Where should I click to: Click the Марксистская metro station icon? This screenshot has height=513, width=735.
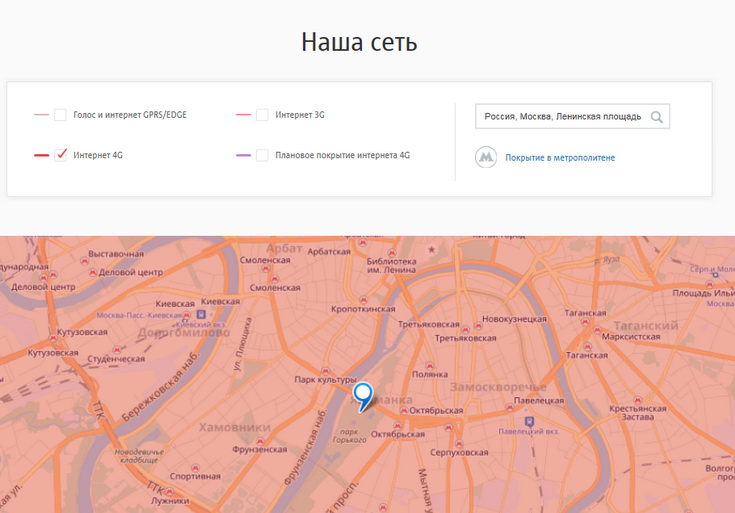point(597,330)
